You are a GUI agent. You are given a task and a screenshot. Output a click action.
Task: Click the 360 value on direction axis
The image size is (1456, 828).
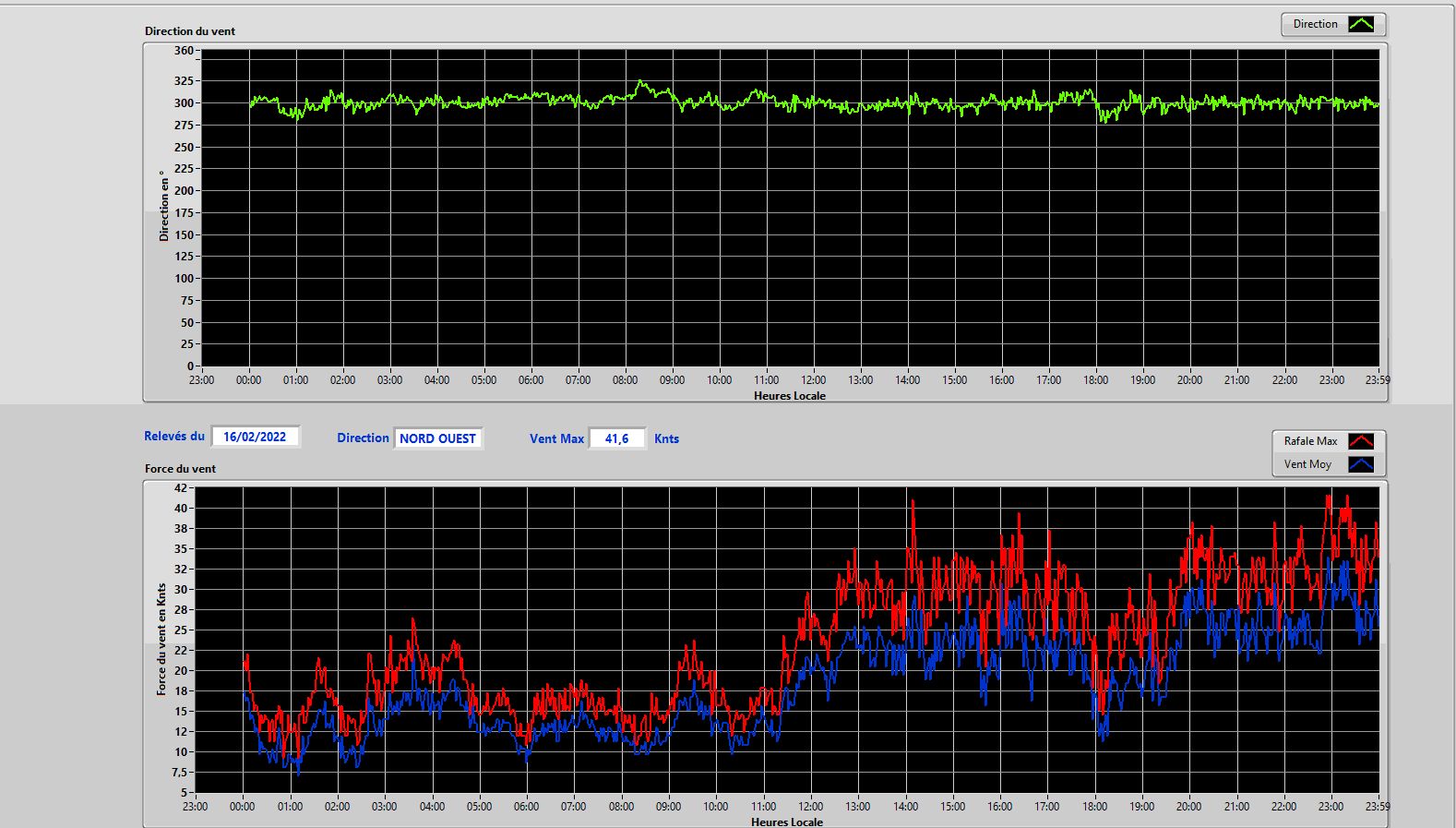tap(184, 51)
